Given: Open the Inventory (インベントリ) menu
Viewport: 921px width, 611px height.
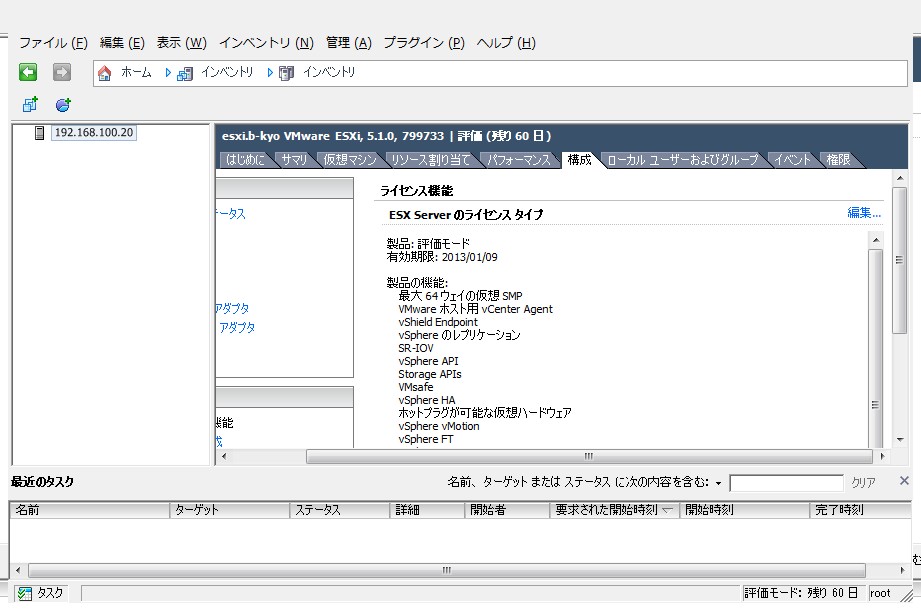Looking at the screenshot, I should click(266, 43).
